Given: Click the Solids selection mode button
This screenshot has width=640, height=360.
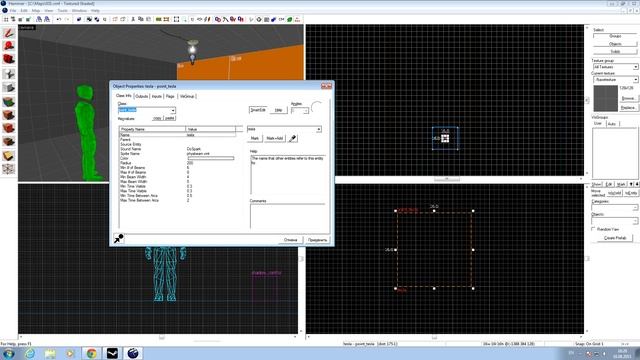Looking at the screenshot, I should [615, 51].
